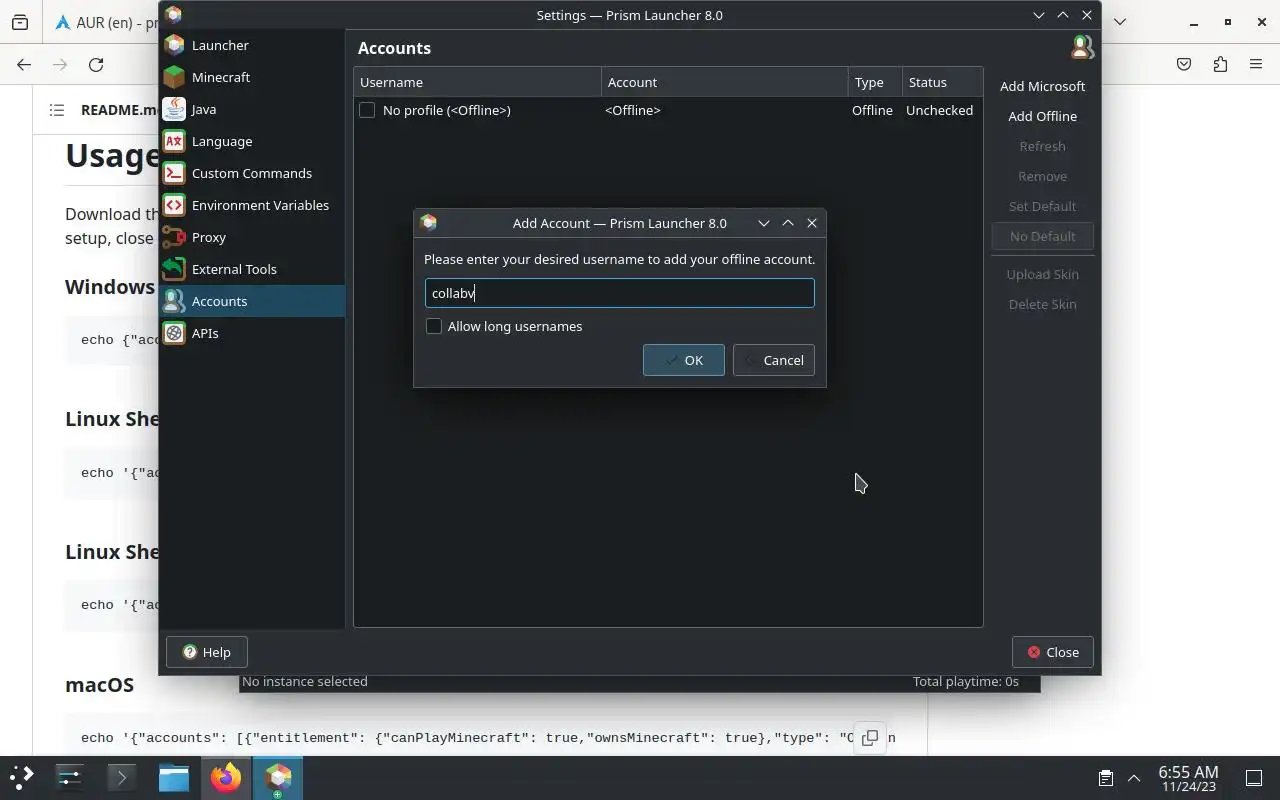Open the Firefox list all tabs dropdown

tap(1120, 21)
